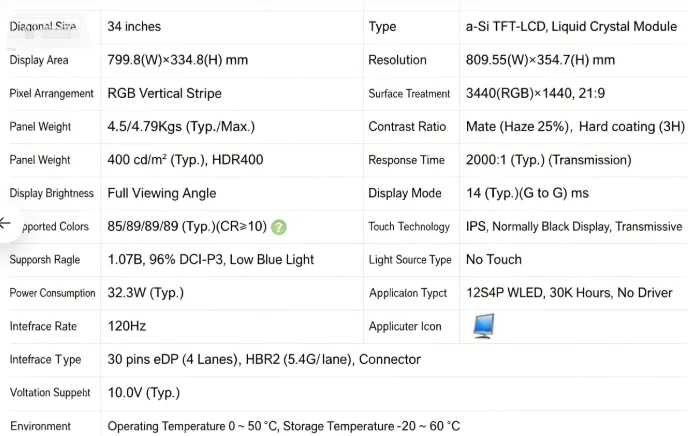The height and width of the screenshot is (436, 688).
Task: Click the 30 pins eDP interface text
Action: [264, 359]
